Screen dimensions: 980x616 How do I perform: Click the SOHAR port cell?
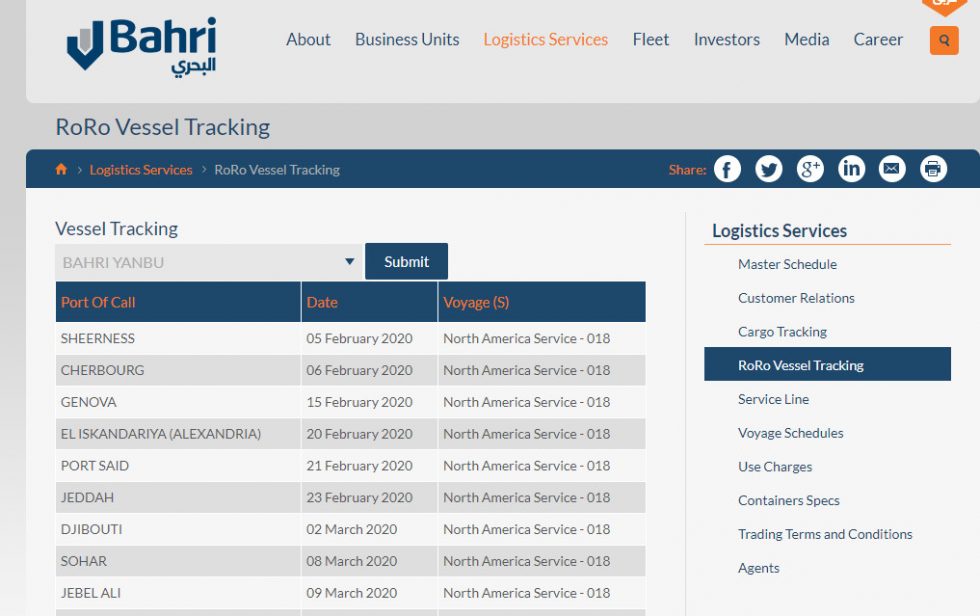178,562
